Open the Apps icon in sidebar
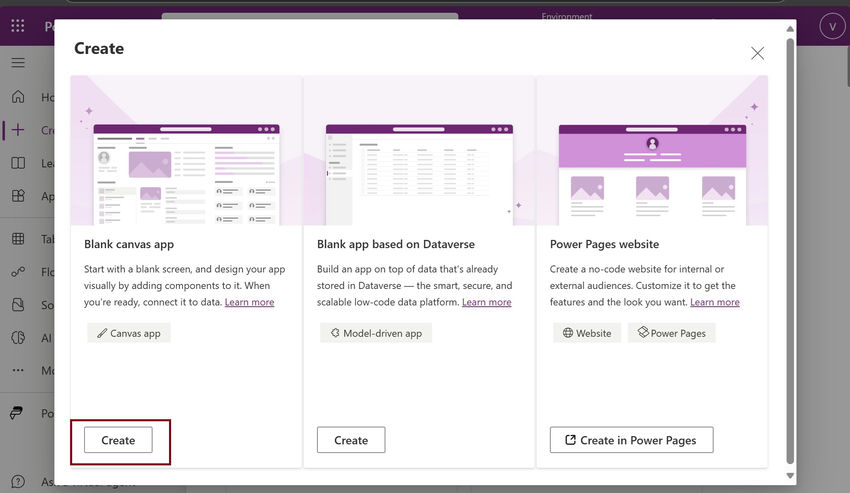 [x=18, y=196]
